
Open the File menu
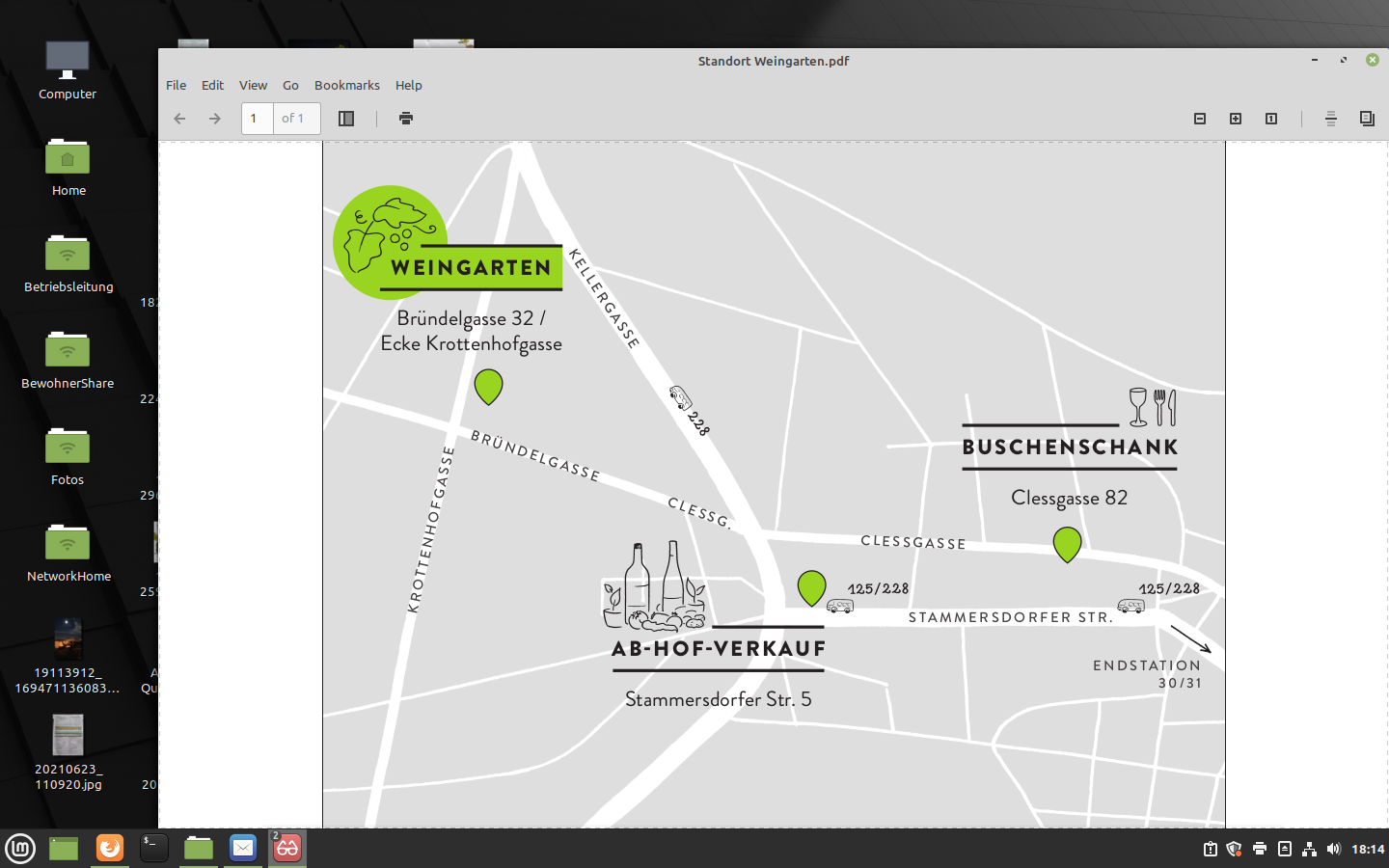pyautogui.click(x=176, y=85)
